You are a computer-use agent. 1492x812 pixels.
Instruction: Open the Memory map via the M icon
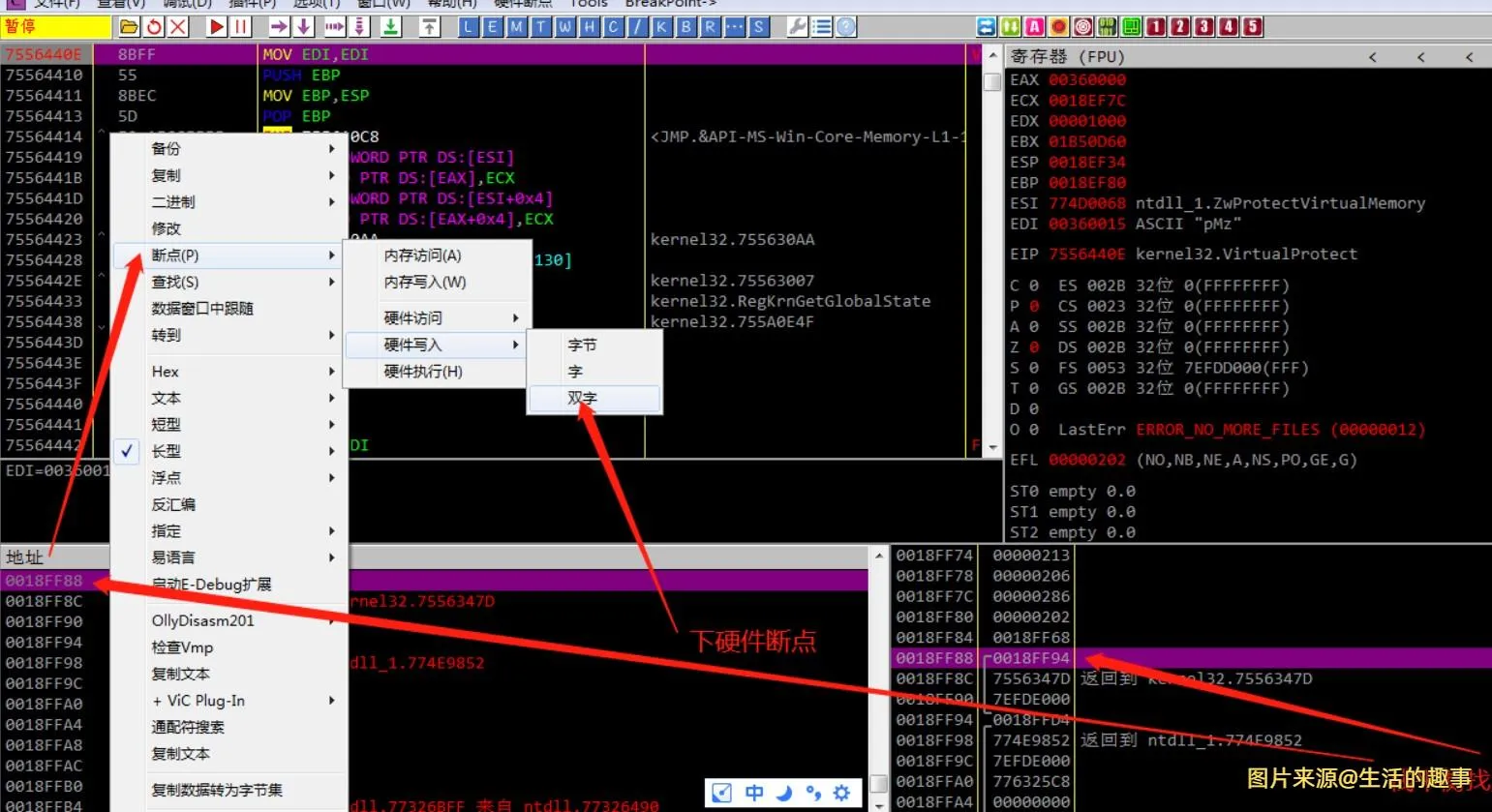tap(517, 27)
